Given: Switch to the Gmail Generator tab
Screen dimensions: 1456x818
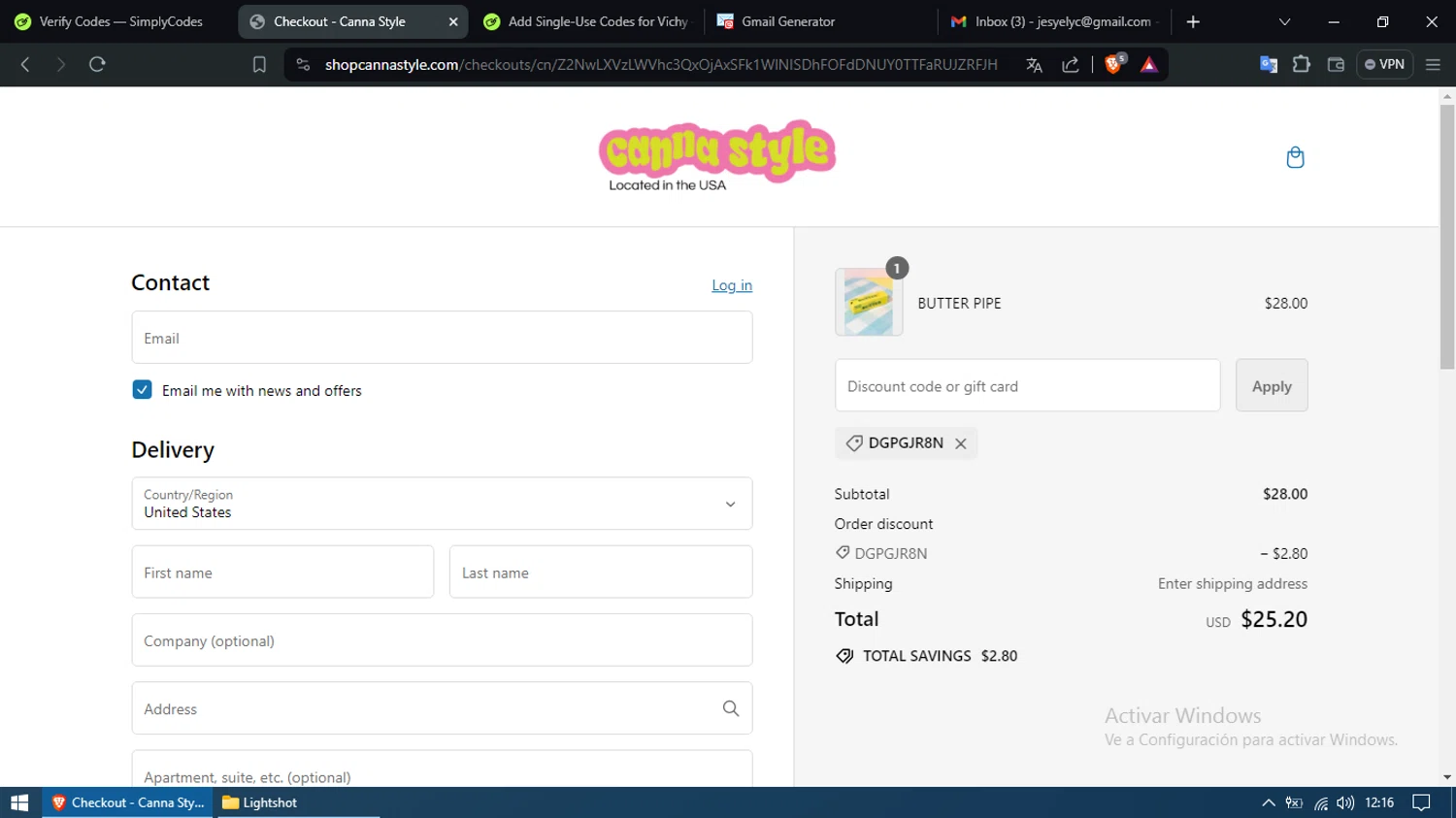Looking at the screenshot, I should [x=819, y=21].
